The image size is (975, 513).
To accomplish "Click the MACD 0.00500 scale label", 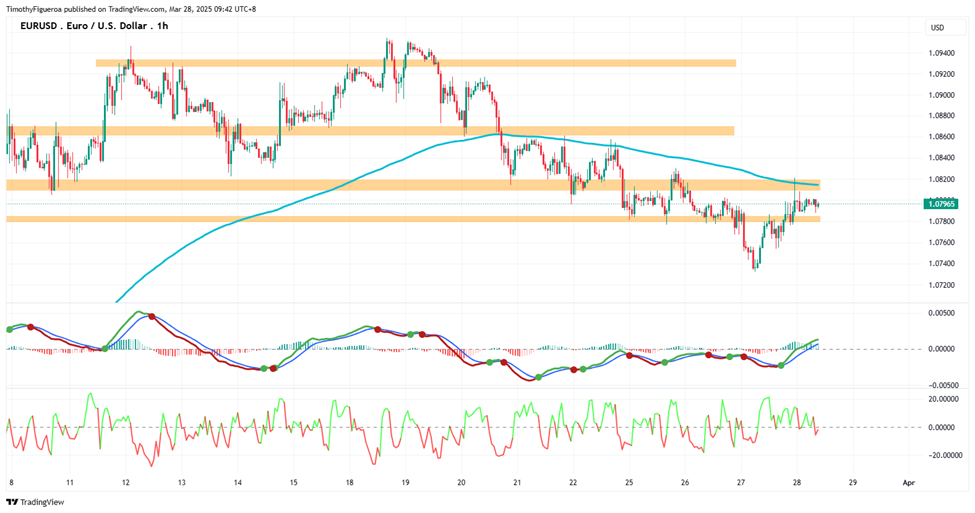I will [941, 313].
